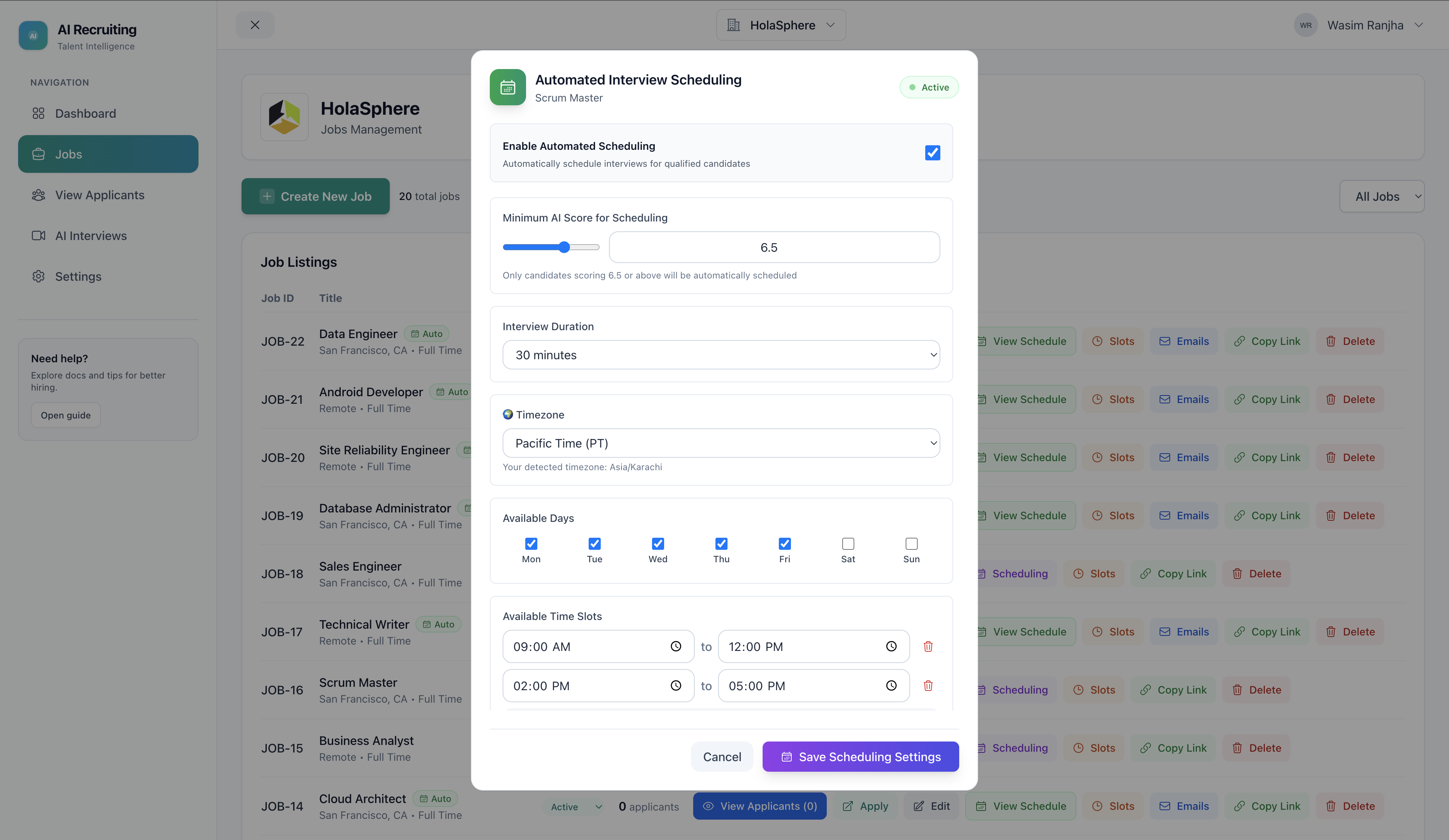Click Save Scheduling Settings

tap(860, 757)
